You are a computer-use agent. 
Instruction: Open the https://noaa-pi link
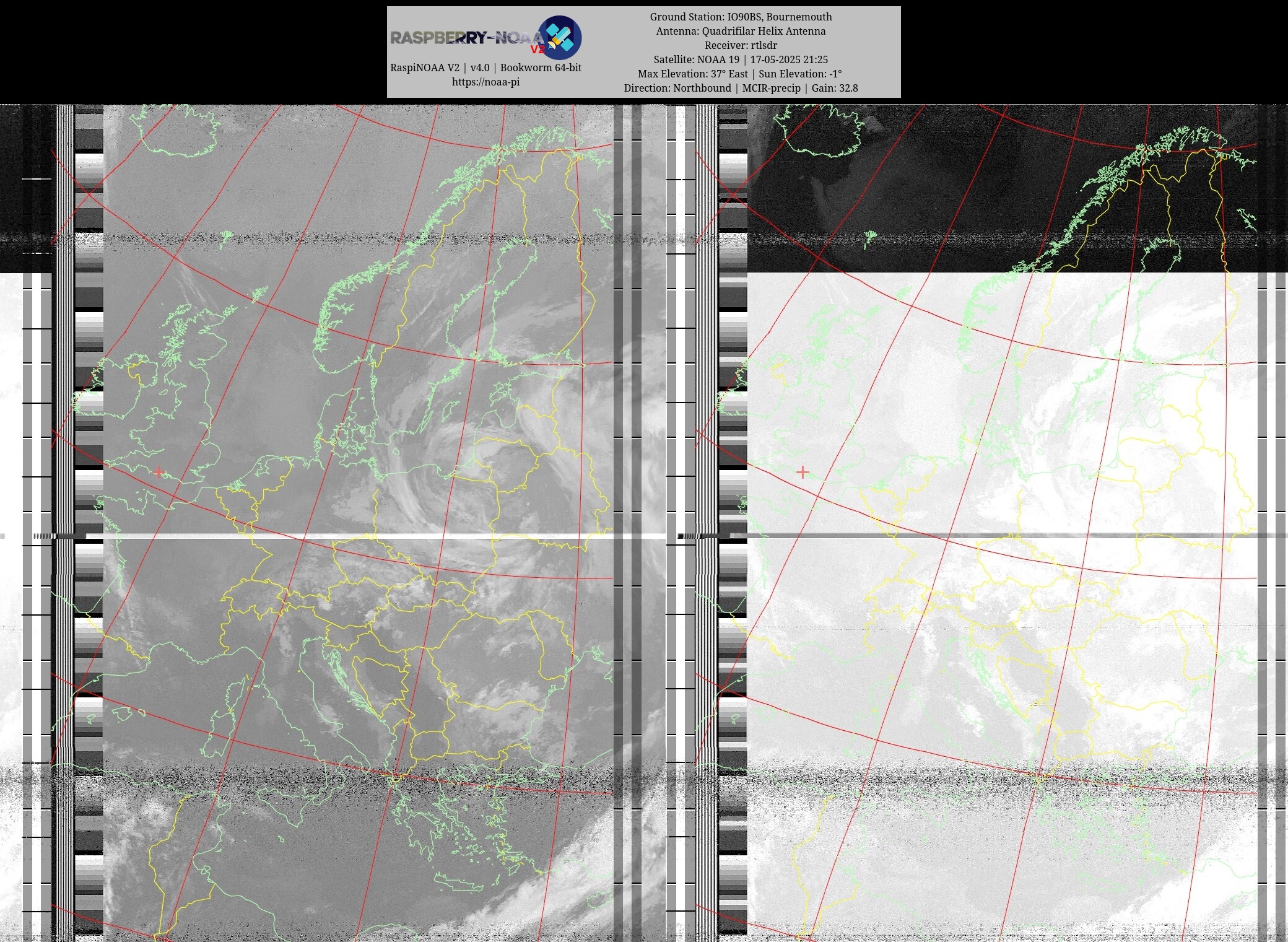point(485,82)
